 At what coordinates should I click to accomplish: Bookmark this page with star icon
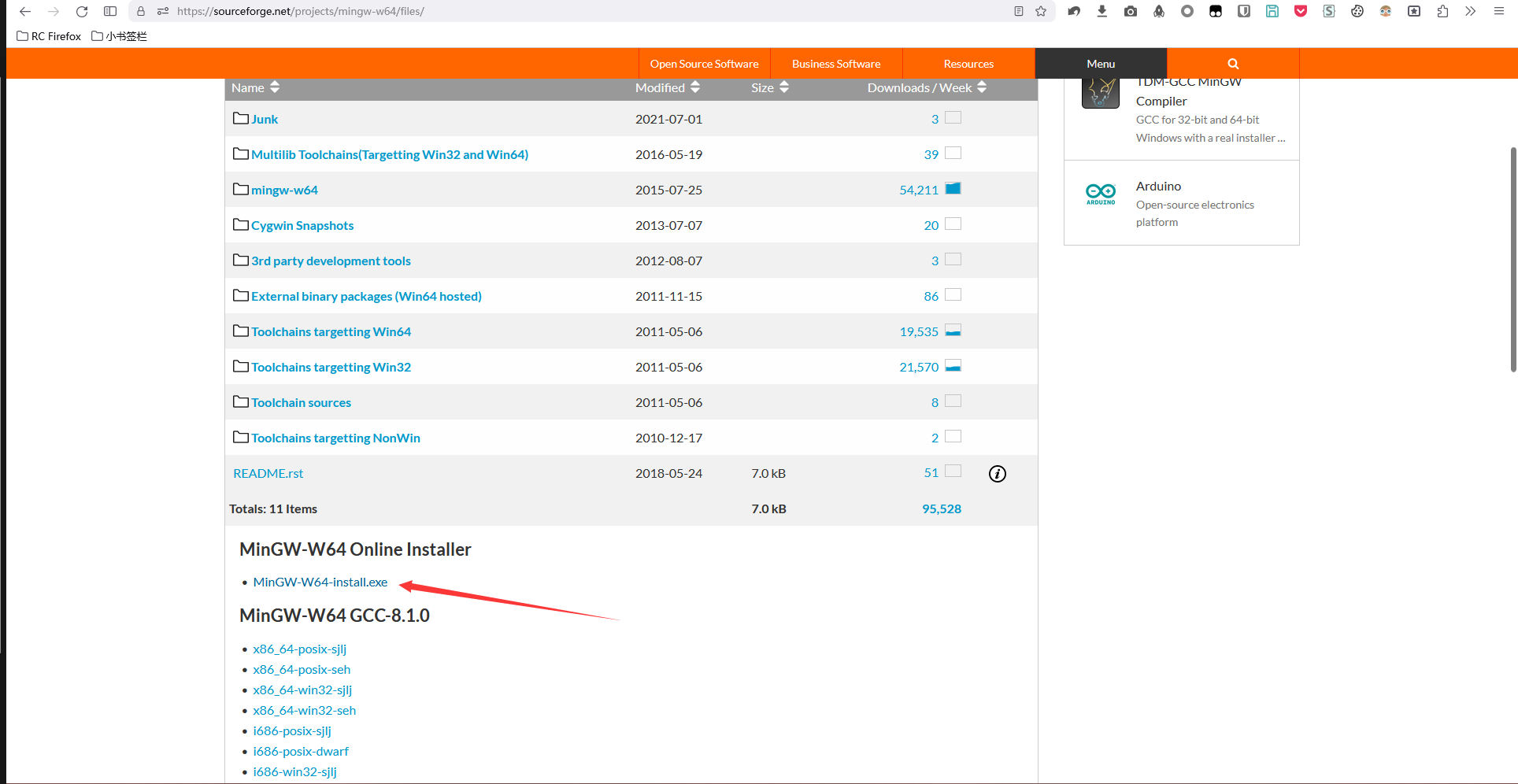[1041, 11]
